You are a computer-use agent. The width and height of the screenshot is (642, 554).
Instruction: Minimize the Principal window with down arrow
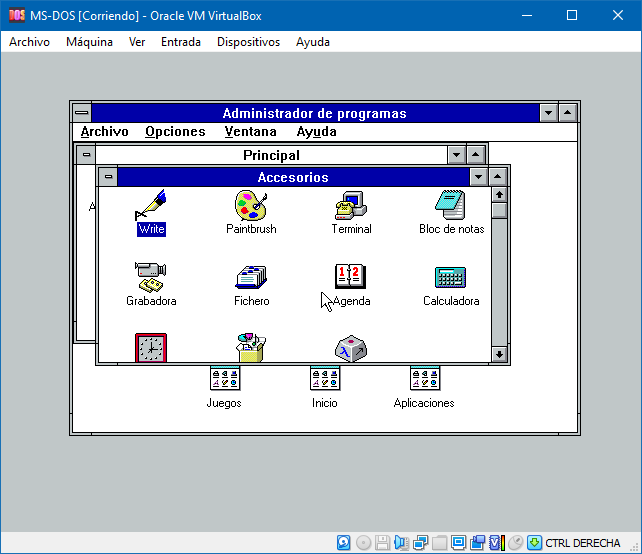click(x=456, y=155)
